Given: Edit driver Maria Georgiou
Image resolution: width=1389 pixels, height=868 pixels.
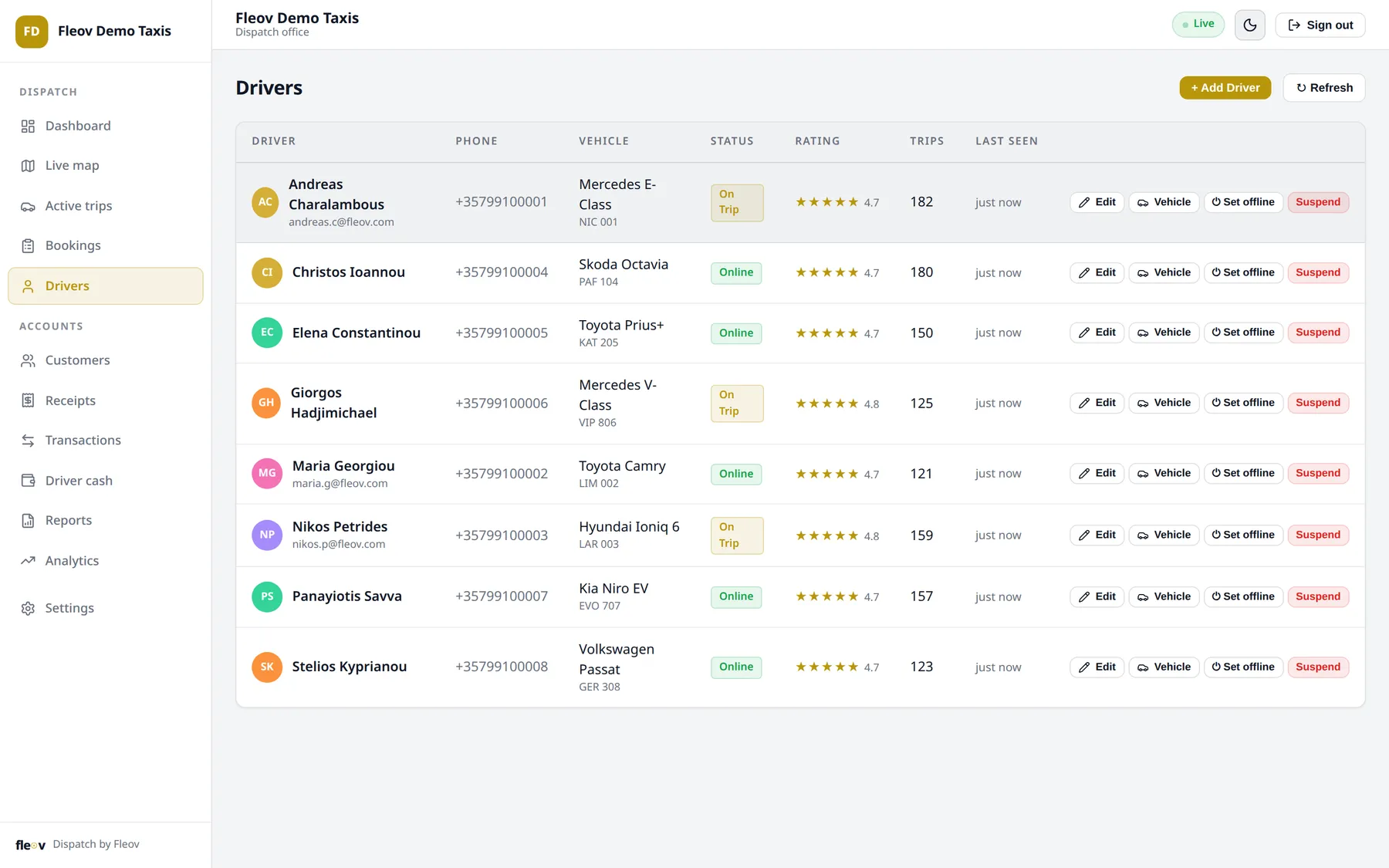Looking at the screenshot, I should click(1097, 473).
